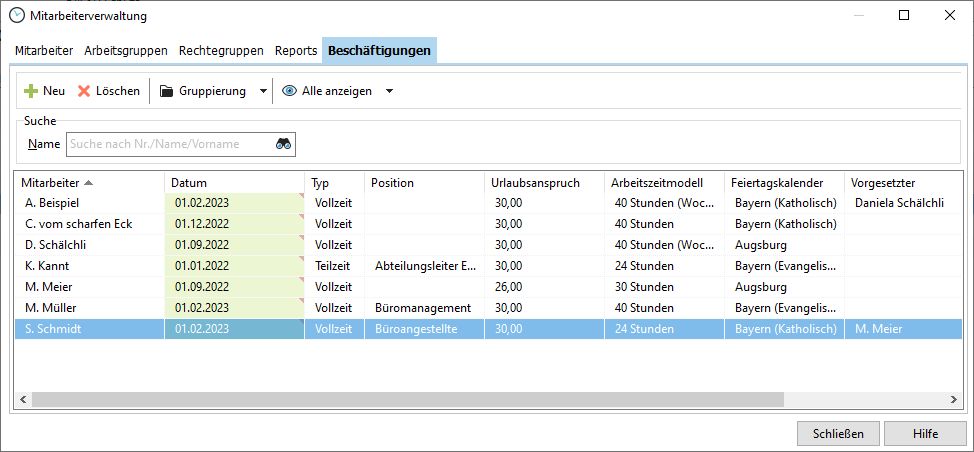Image resolution: width=974 pixels, height=452 pixels.
Task: Go to the Rechtegruppen tab
Action: pyautogui.click(x=221, y=50)
